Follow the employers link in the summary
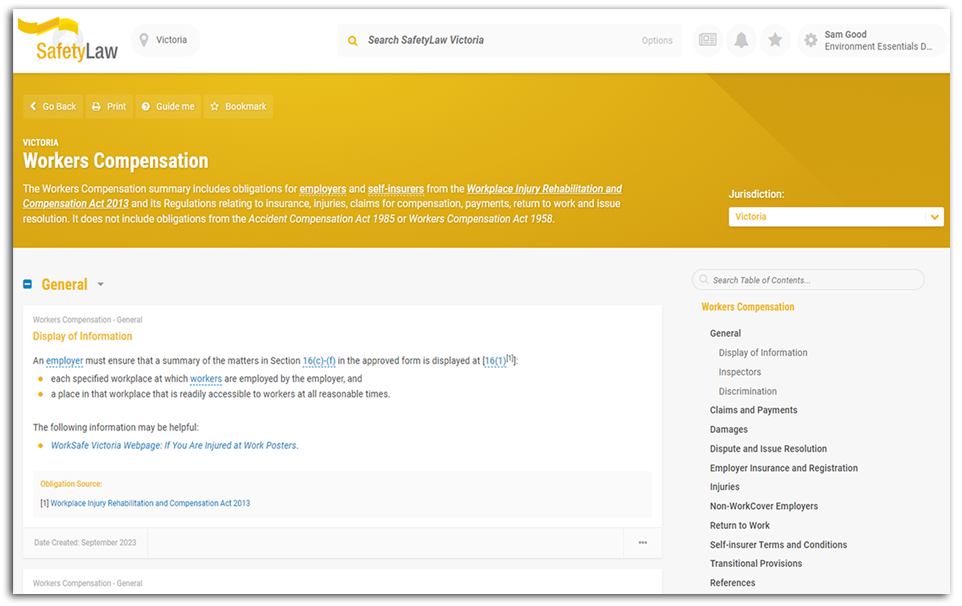 tap(323, 189)
